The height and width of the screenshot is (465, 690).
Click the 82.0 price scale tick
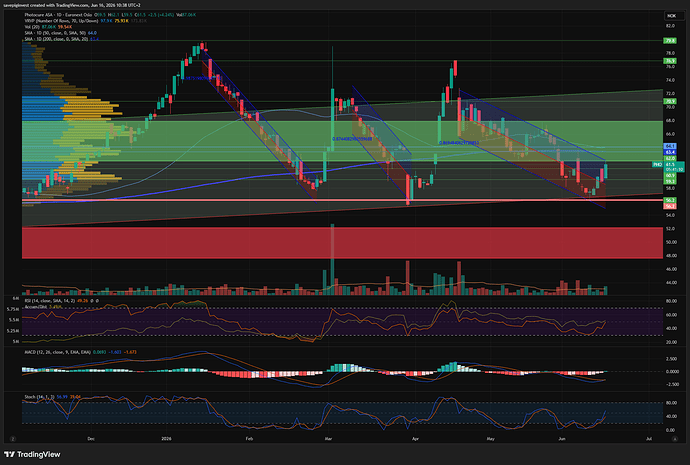click(x=670, y=26)
